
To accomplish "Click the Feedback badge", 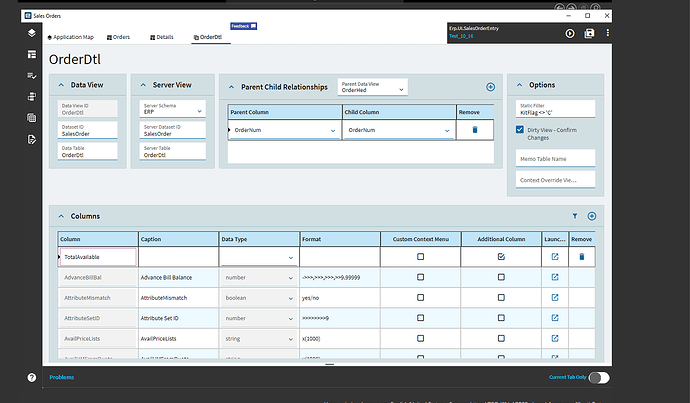I will point(243,26).
